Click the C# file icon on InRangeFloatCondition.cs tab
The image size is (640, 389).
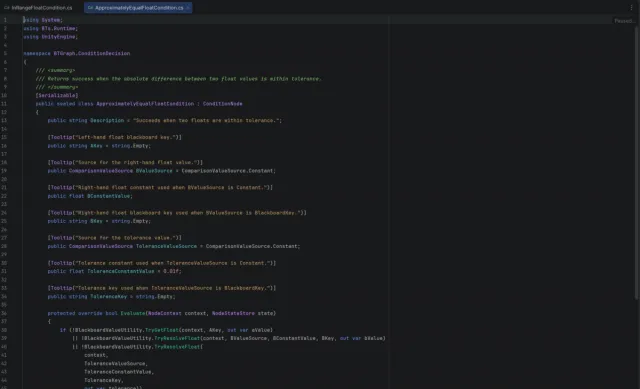click(7, 8)
